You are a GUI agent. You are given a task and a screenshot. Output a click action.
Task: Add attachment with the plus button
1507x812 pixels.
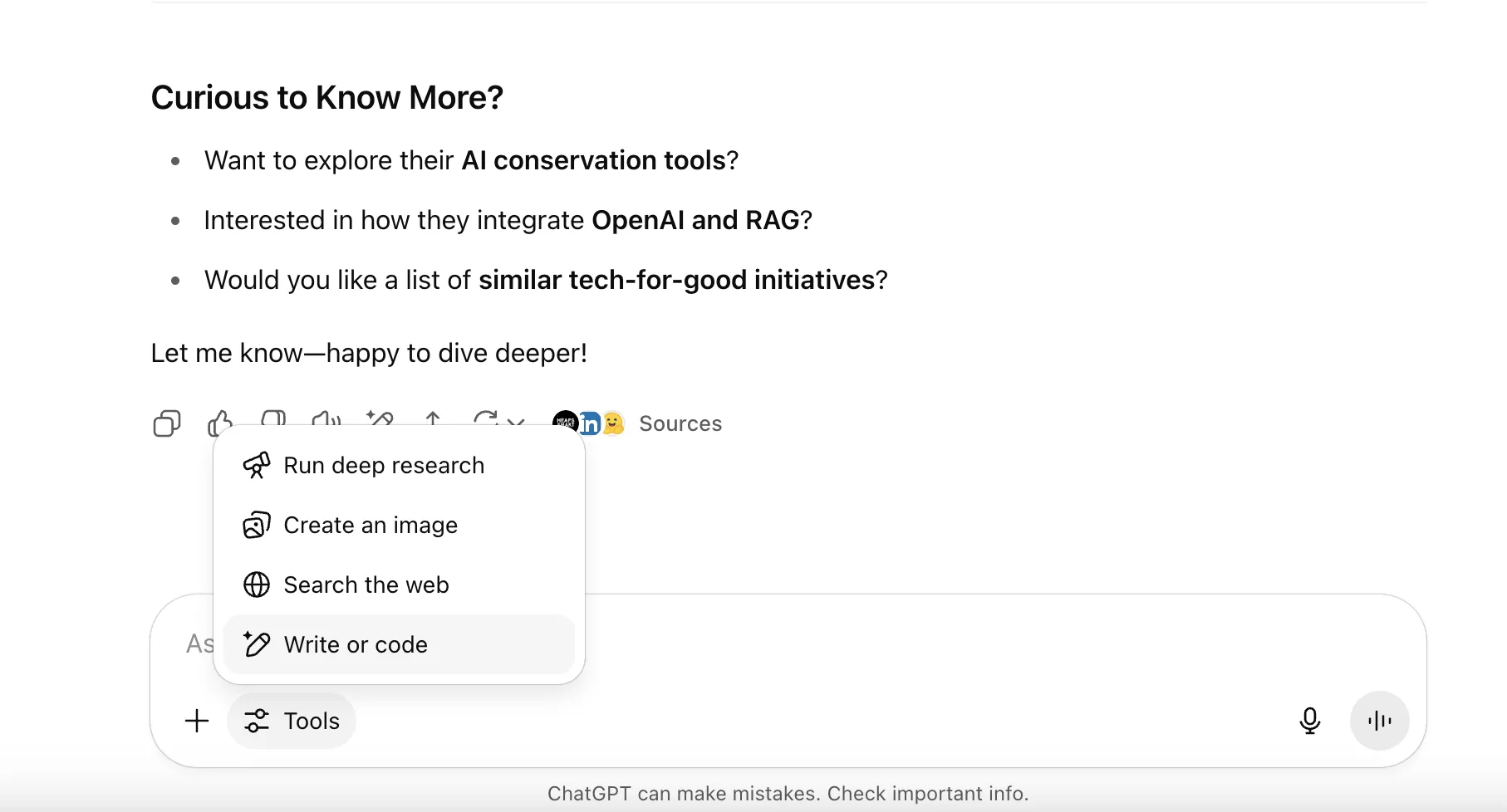tap(197, 721)
